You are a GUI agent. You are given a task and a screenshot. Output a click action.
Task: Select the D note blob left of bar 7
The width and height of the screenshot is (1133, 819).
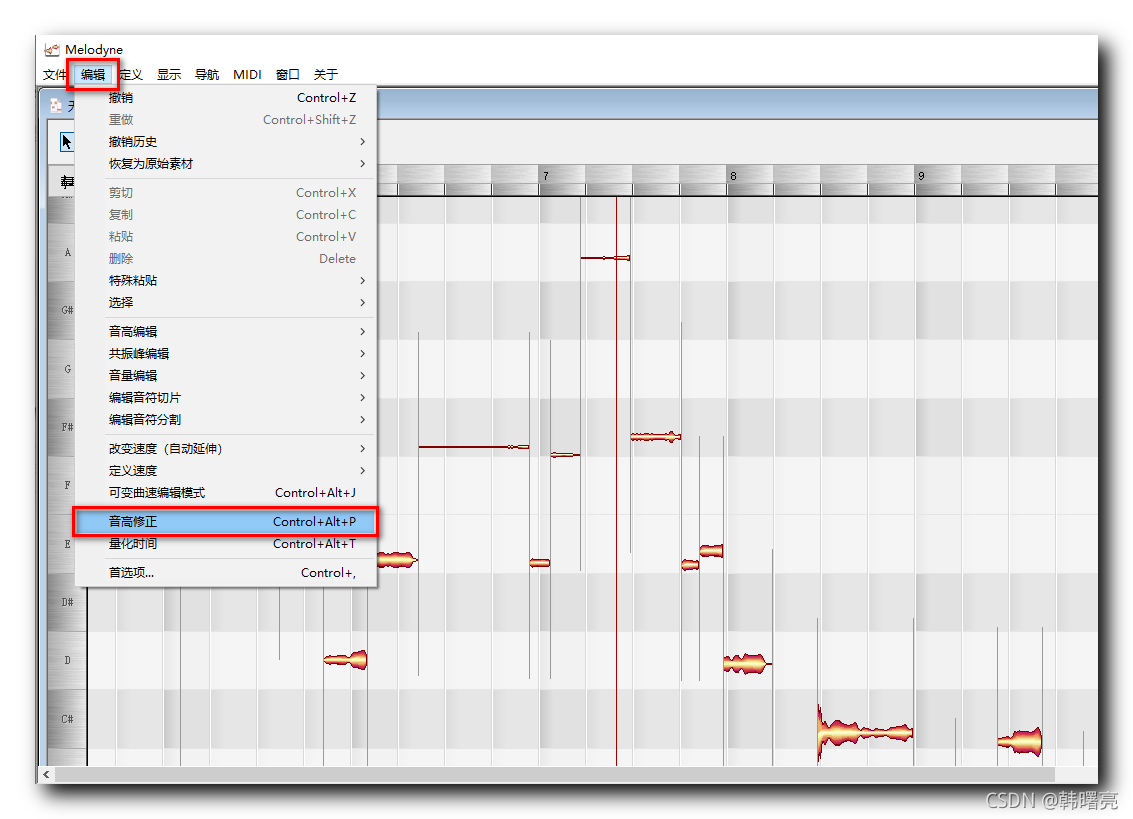click(346, 659)
